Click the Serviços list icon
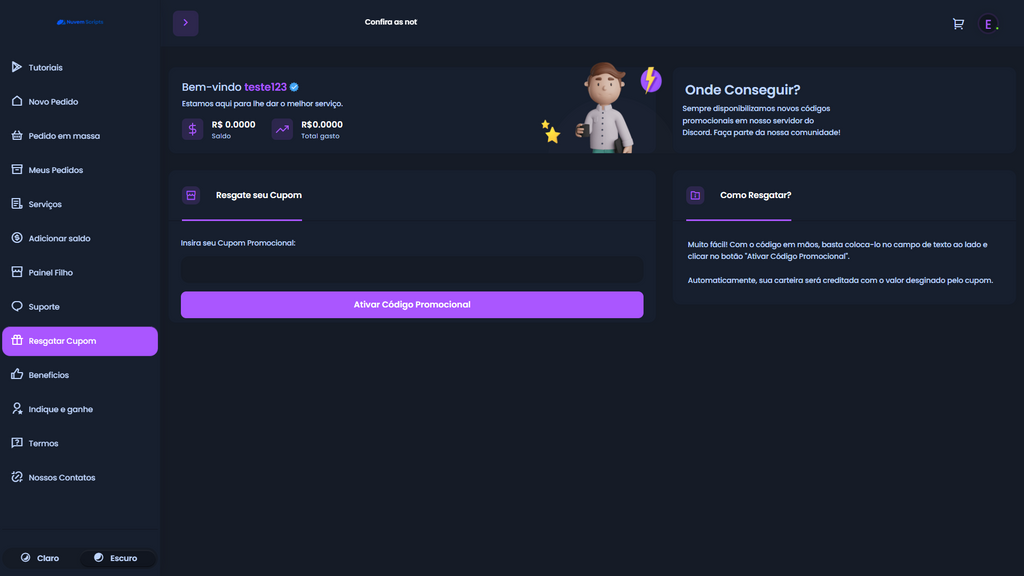This screenshot has height=576, width=1024. (x=17, y=204)
